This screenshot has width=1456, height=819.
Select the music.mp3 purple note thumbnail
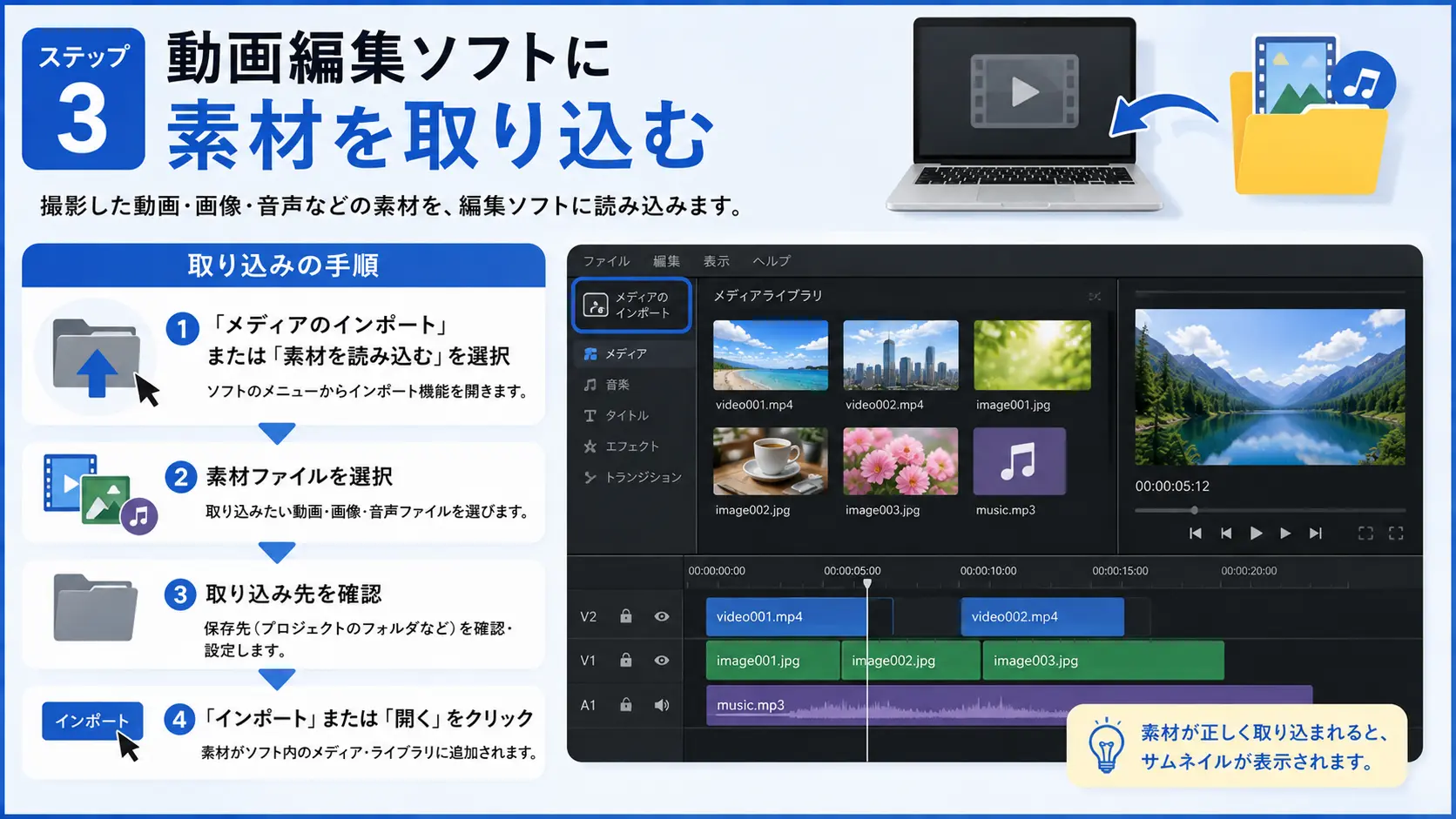(1020, 461)
